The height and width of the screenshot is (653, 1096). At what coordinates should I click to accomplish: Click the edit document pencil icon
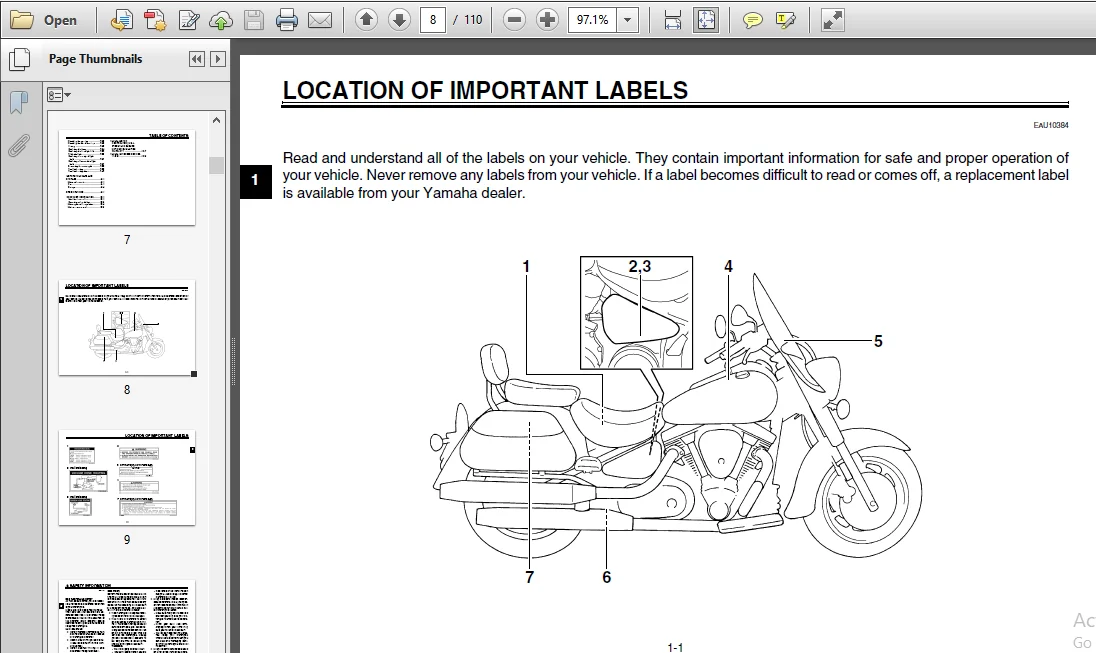tap(188, 20)
